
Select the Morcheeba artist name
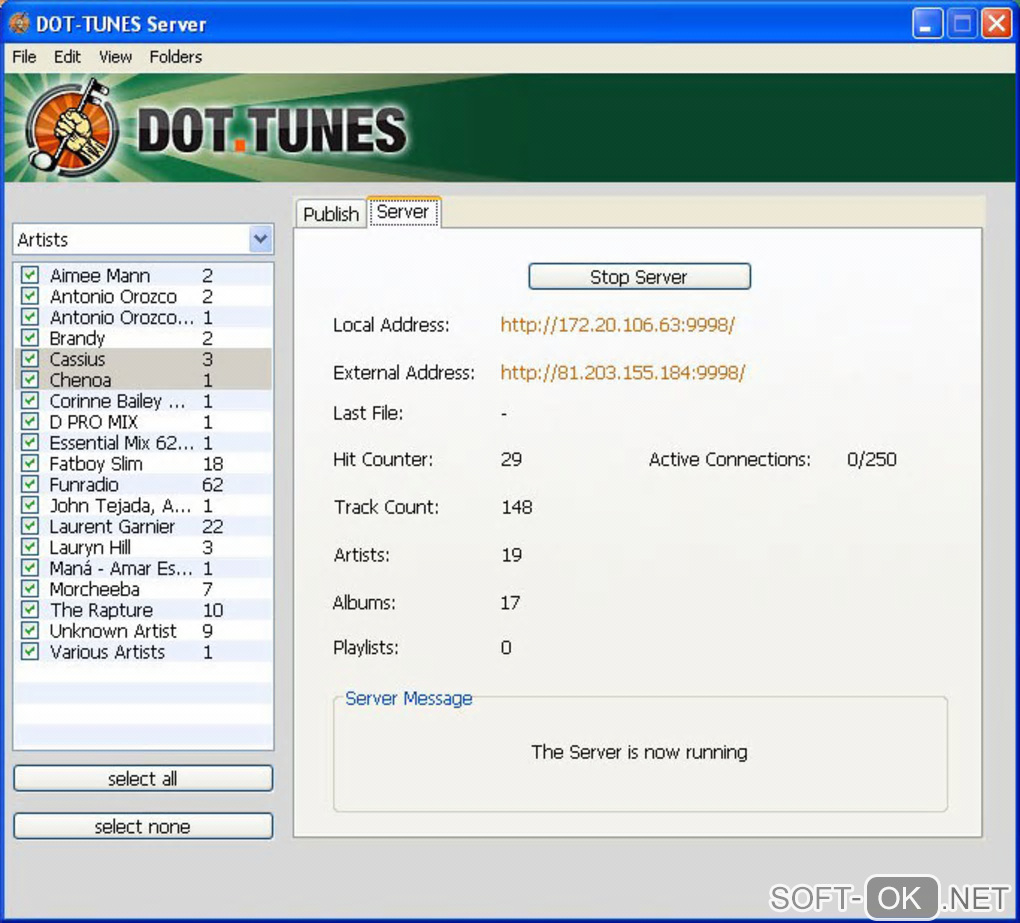coord(94,589)
